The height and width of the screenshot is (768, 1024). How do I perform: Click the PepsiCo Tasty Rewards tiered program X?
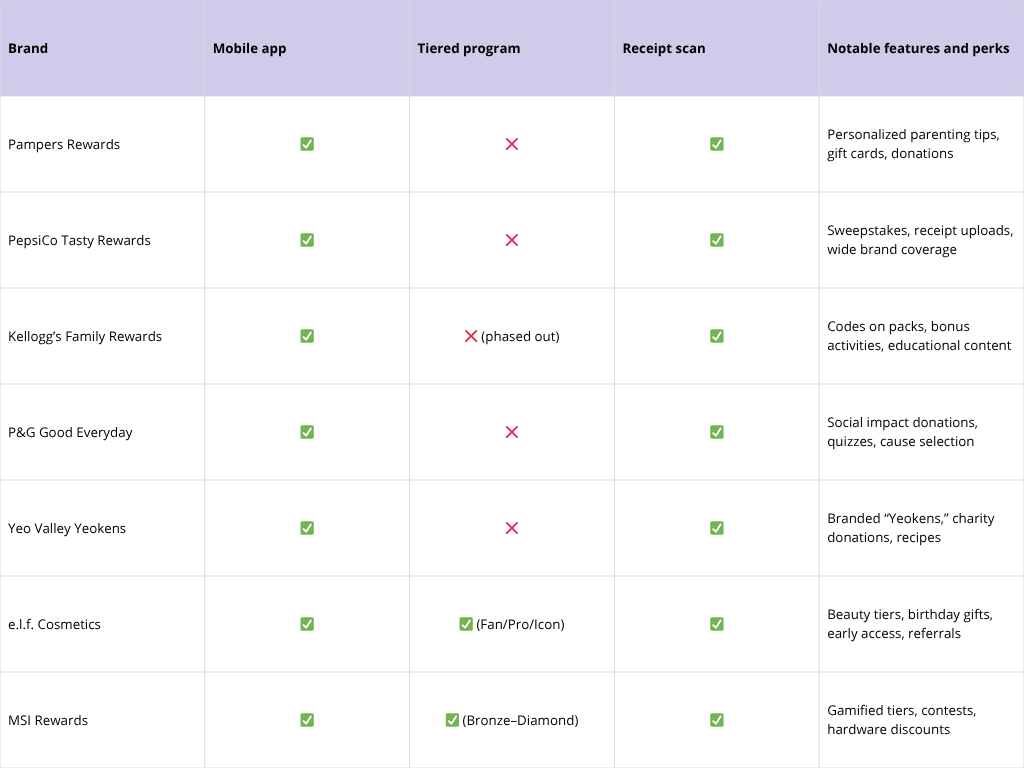512,240
